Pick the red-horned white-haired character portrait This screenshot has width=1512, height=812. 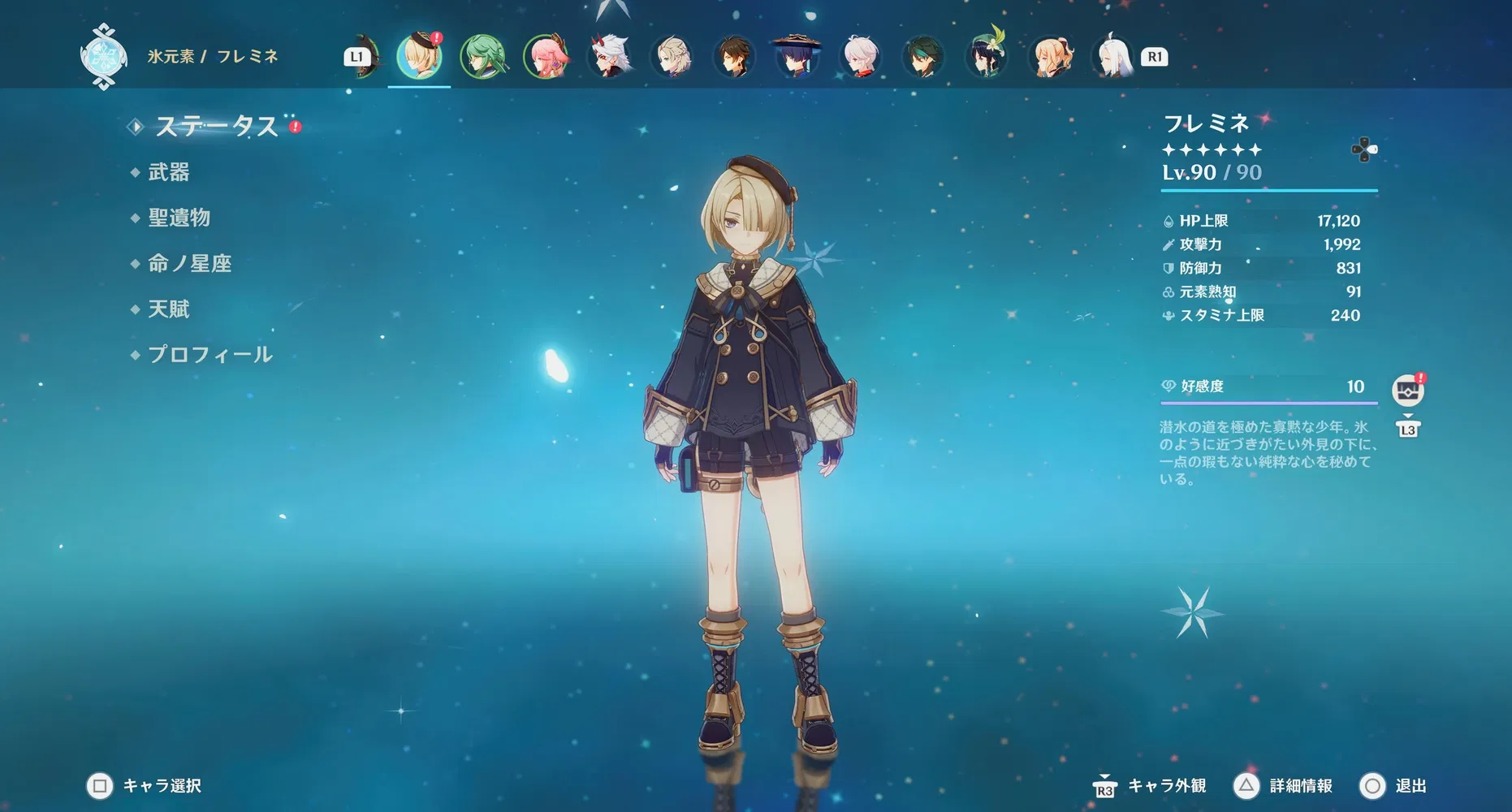pos(609,56)
